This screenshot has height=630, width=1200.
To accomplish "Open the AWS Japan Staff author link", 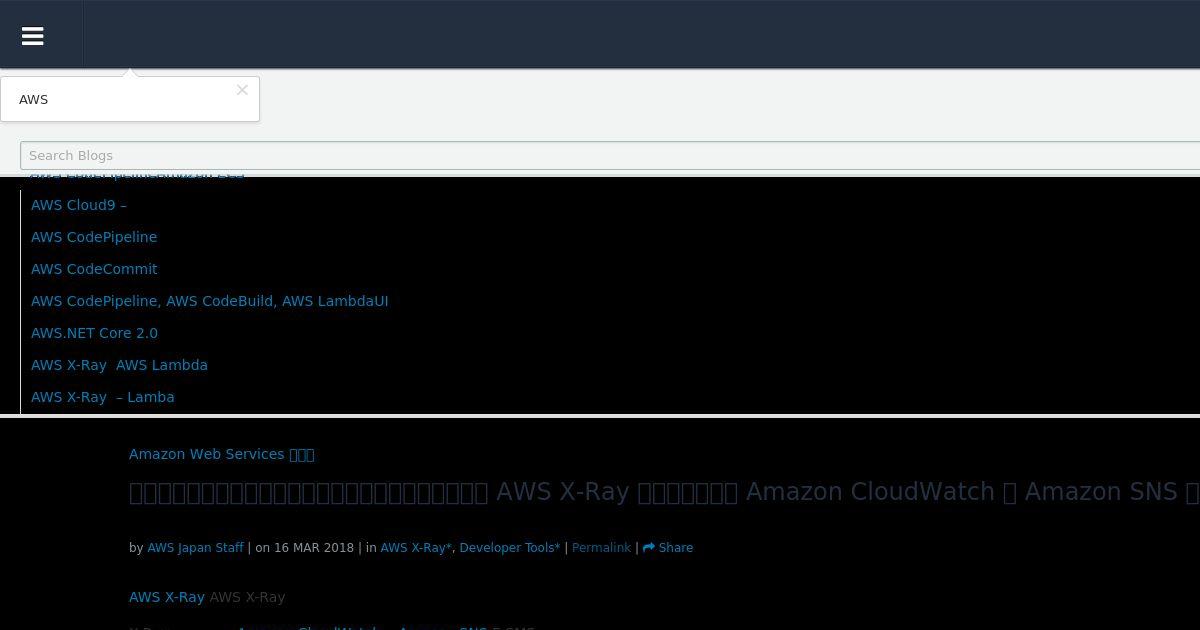I will click(x=195, y=548).
